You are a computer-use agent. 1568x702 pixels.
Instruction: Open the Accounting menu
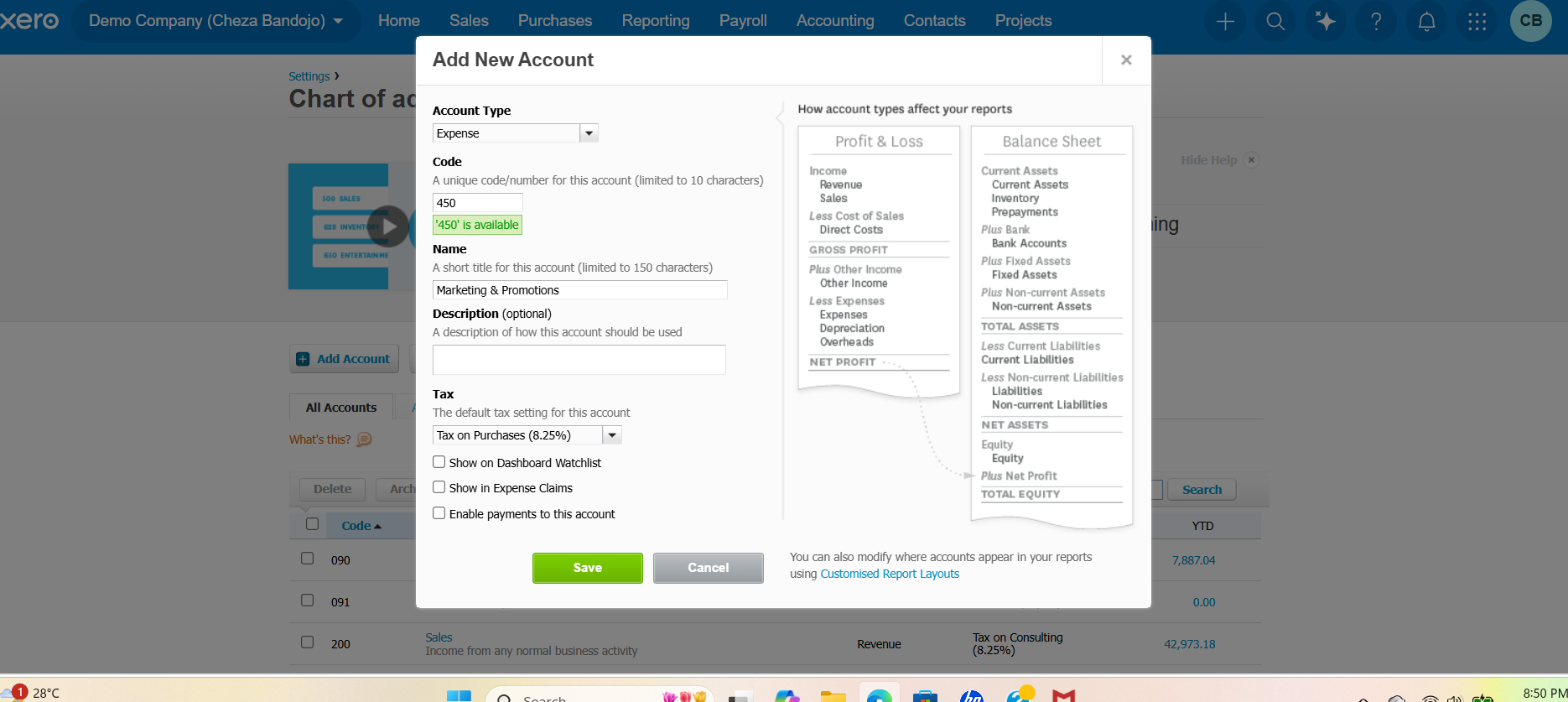835,21
